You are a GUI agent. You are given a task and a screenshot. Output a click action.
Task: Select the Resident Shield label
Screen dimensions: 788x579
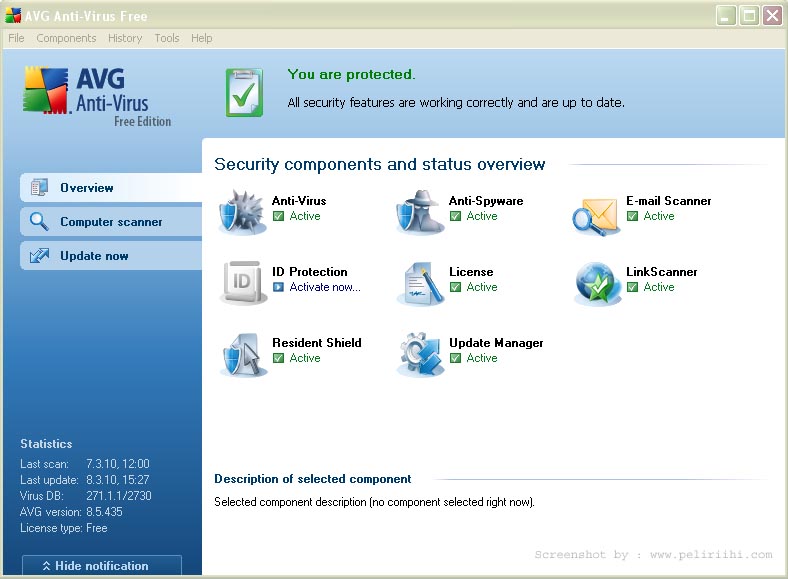tap(317, 342)
